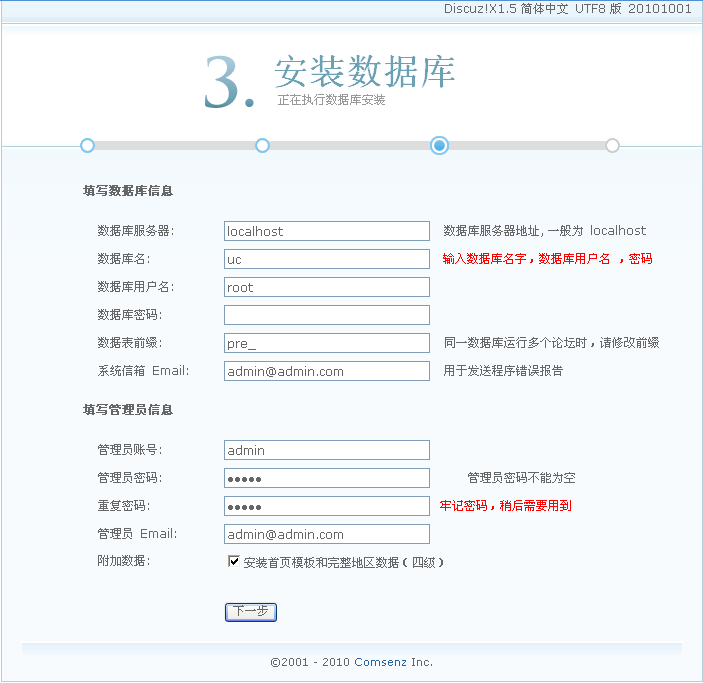
Task: Click the fourth grey step marker
Action: 612,146
